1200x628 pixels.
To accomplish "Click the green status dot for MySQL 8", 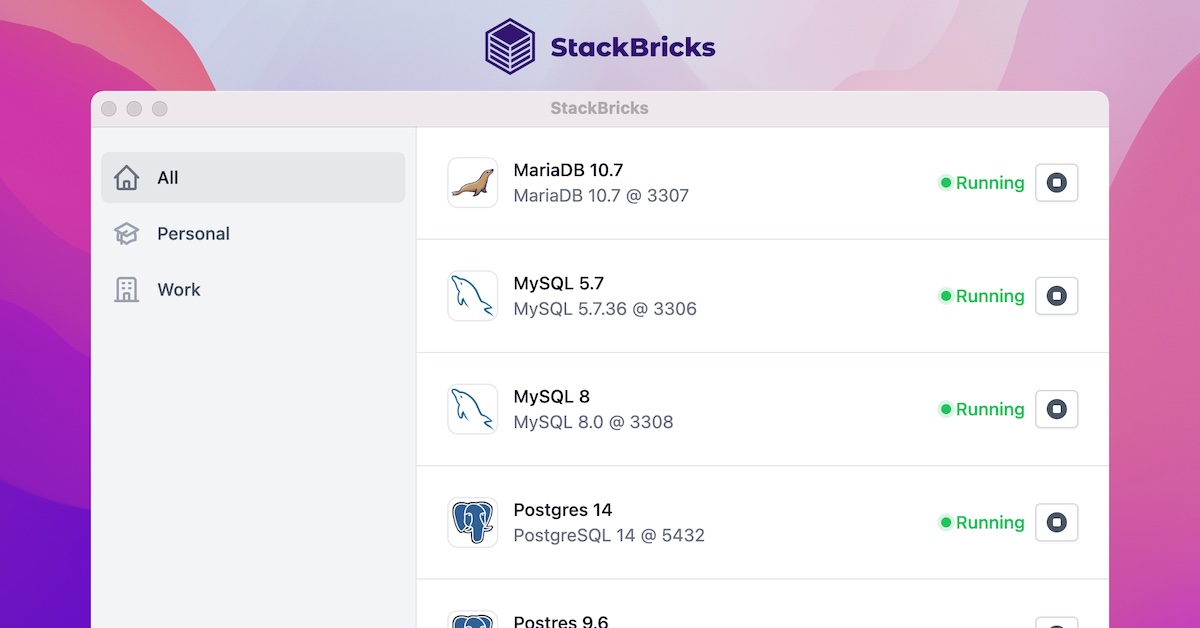I will 945,409.
